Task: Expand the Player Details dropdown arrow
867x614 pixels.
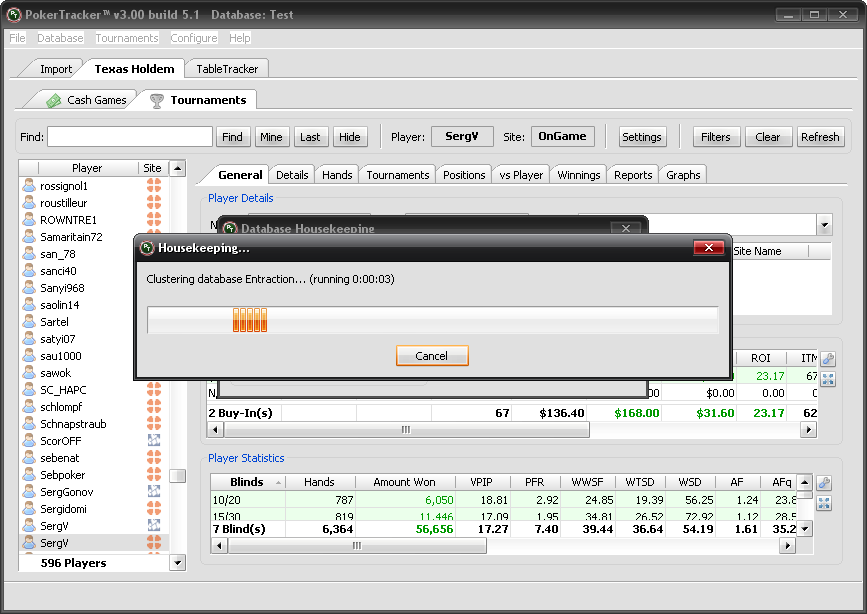Action: (824, 225)
